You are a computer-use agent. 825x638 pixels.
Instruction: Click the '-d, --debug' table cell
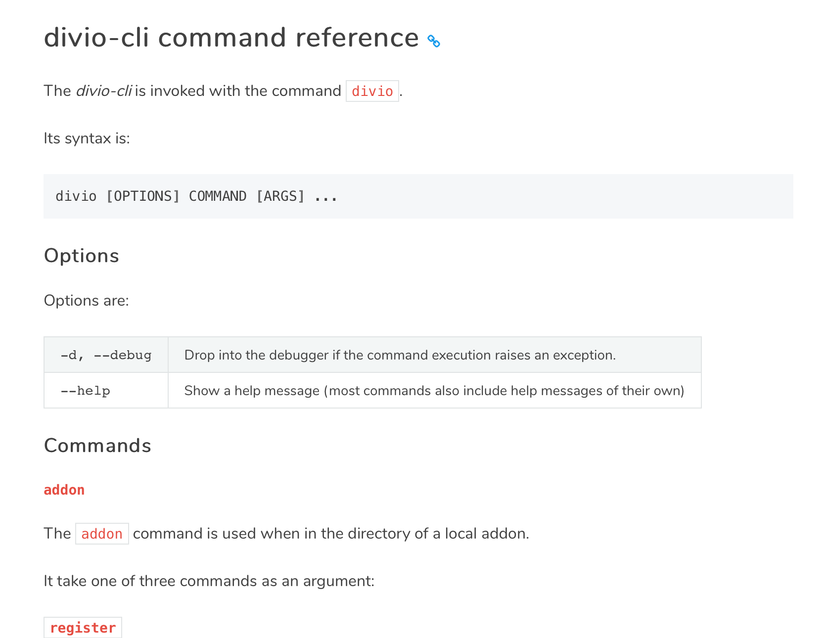[106, 355]
